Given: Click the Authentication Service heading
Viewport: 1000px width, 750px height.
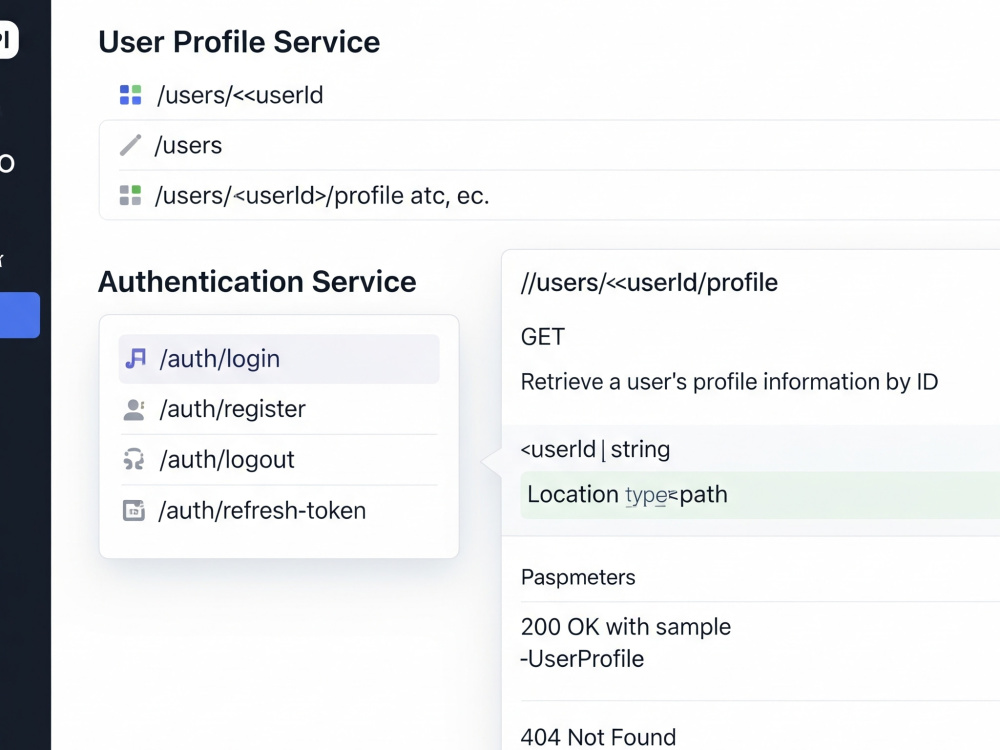Looking at the screenshot, I should (257, 282).
